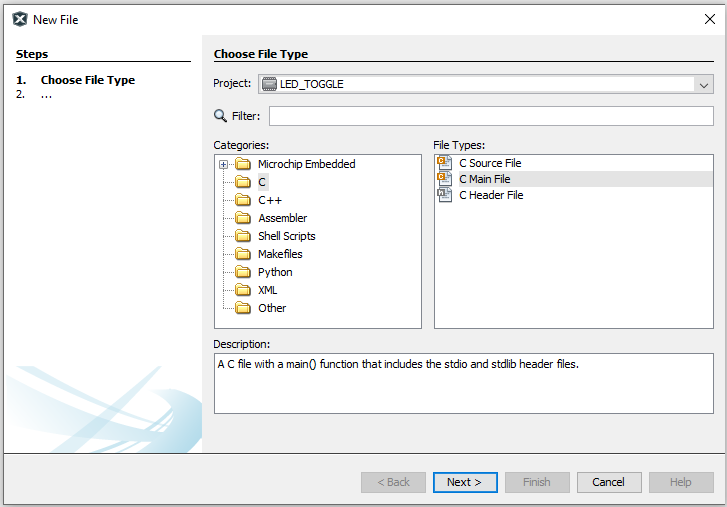
Task: Click the disabled < Back button
Action: coord(393,482)
